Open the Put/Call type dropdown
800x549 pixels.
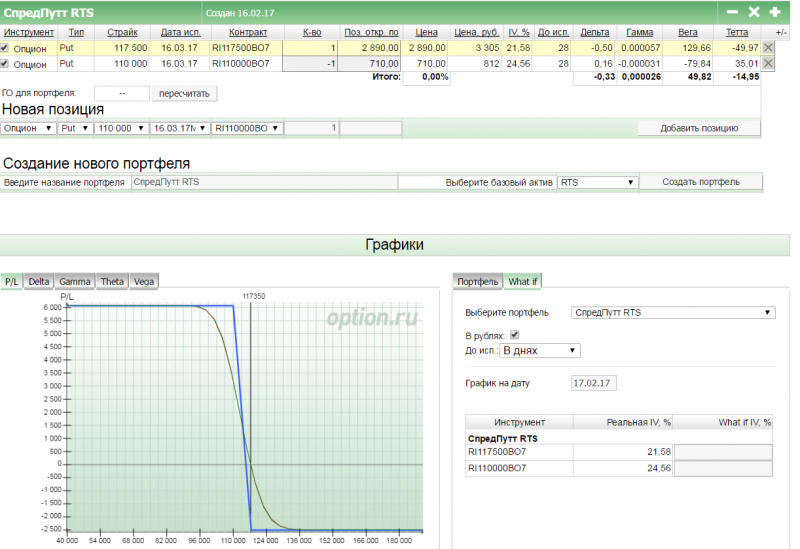74,128
